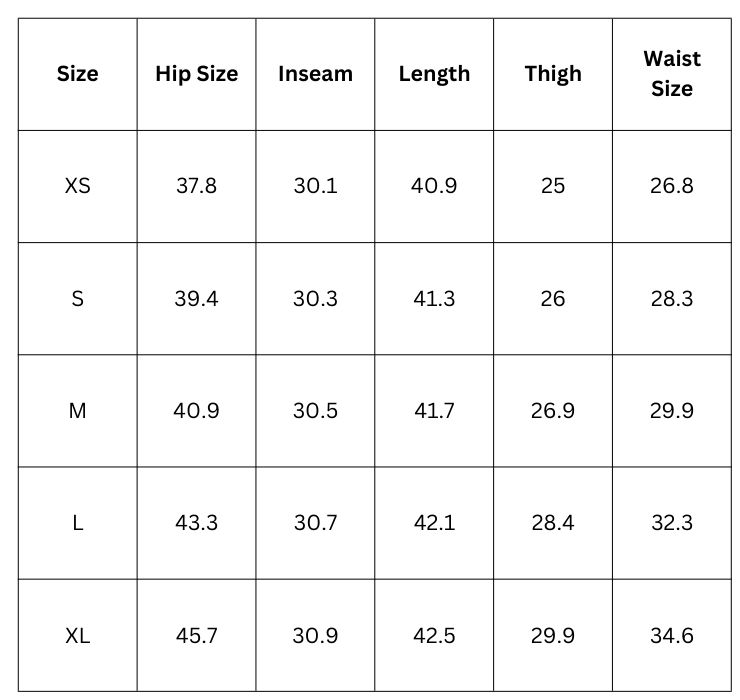Click the S inseam value 30.3
This screenshot has width=740, height=700.
click(315, 299)
